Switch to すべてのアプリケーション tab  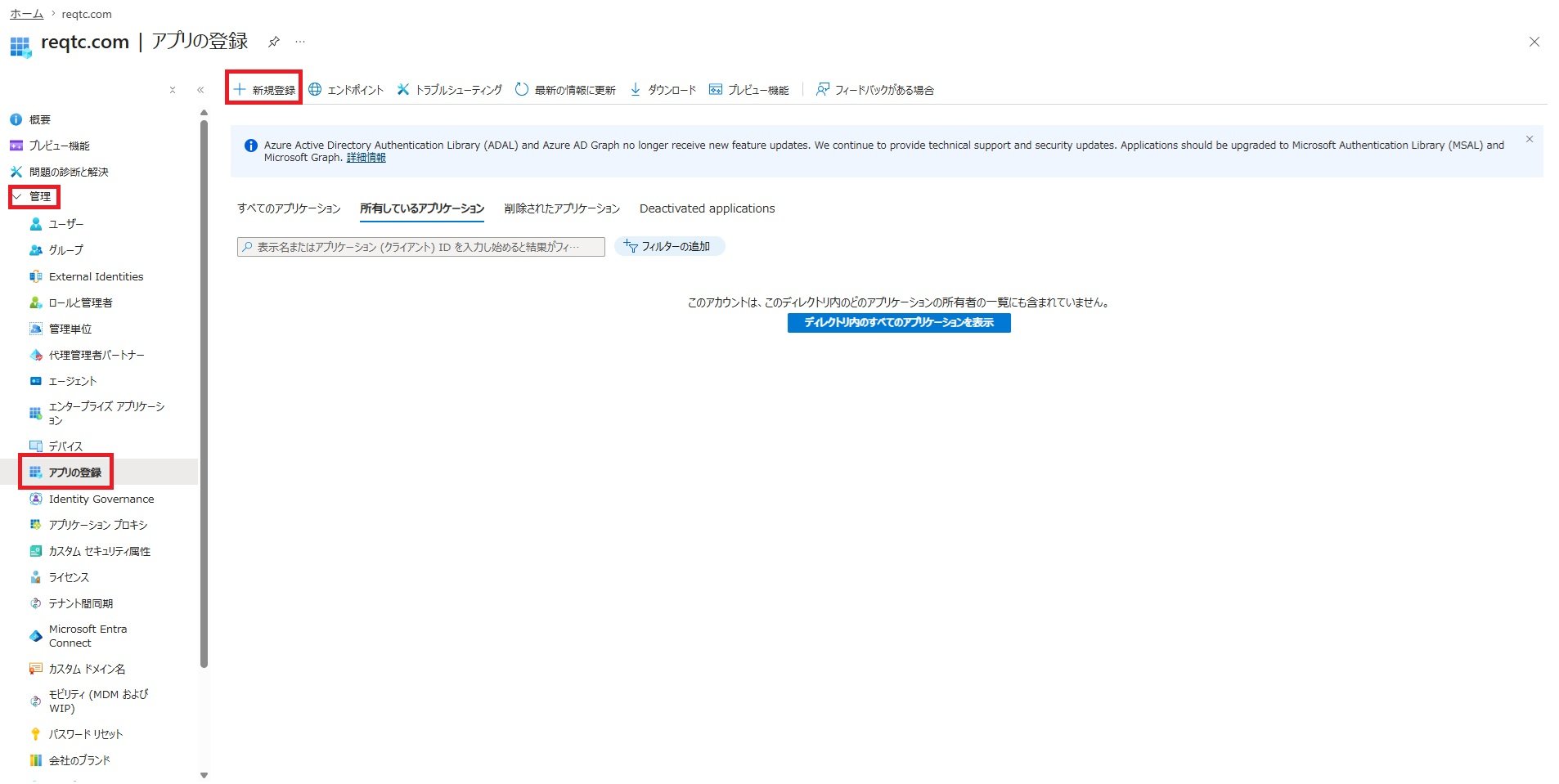[289, 208]
